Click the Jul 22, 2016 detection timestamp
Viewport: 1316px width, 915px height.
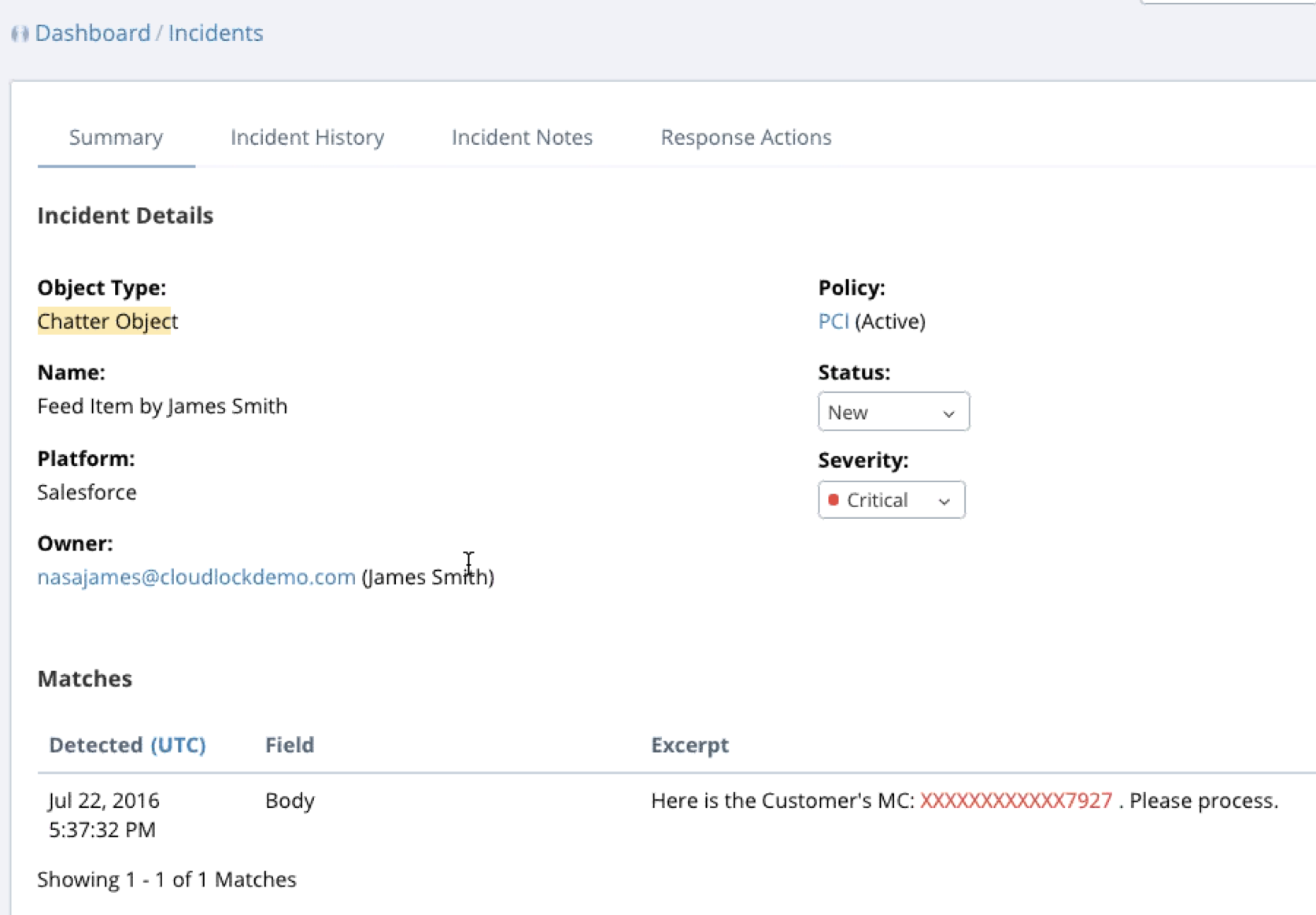tap(103, 814)
